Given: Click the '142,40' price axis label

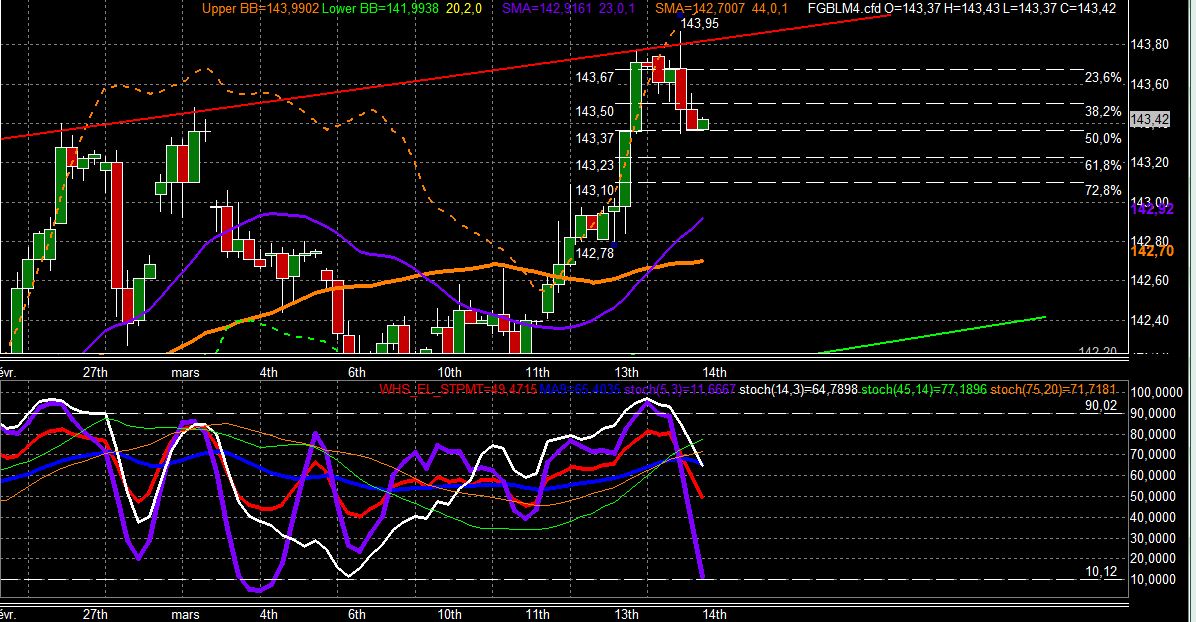Looking at the screenshot, I should click(1149, 320).
